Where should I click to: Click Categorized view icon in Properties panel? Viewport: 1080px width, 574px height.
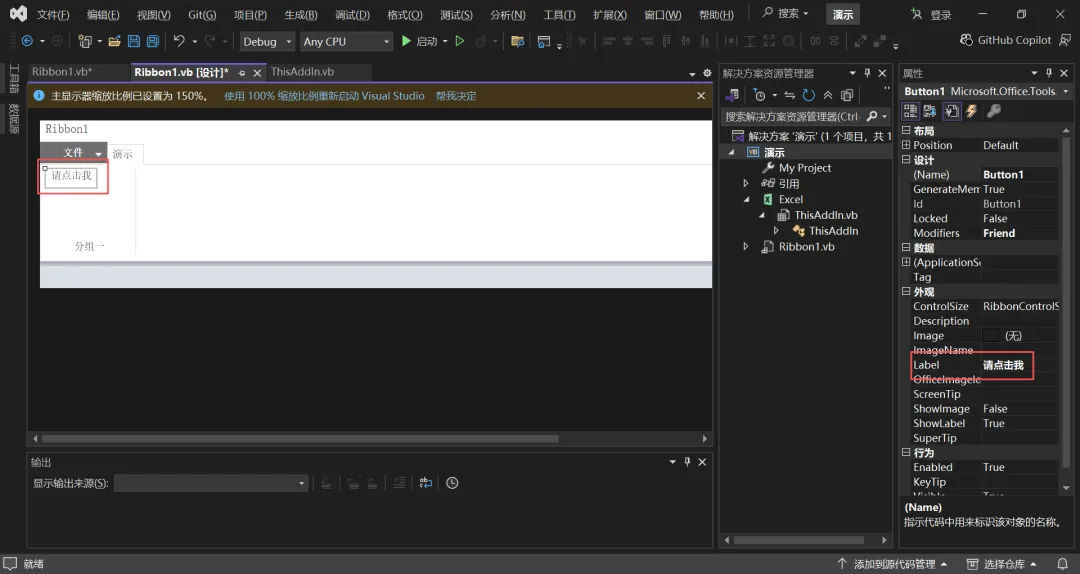pyautogui.click(x=911, y=111)
